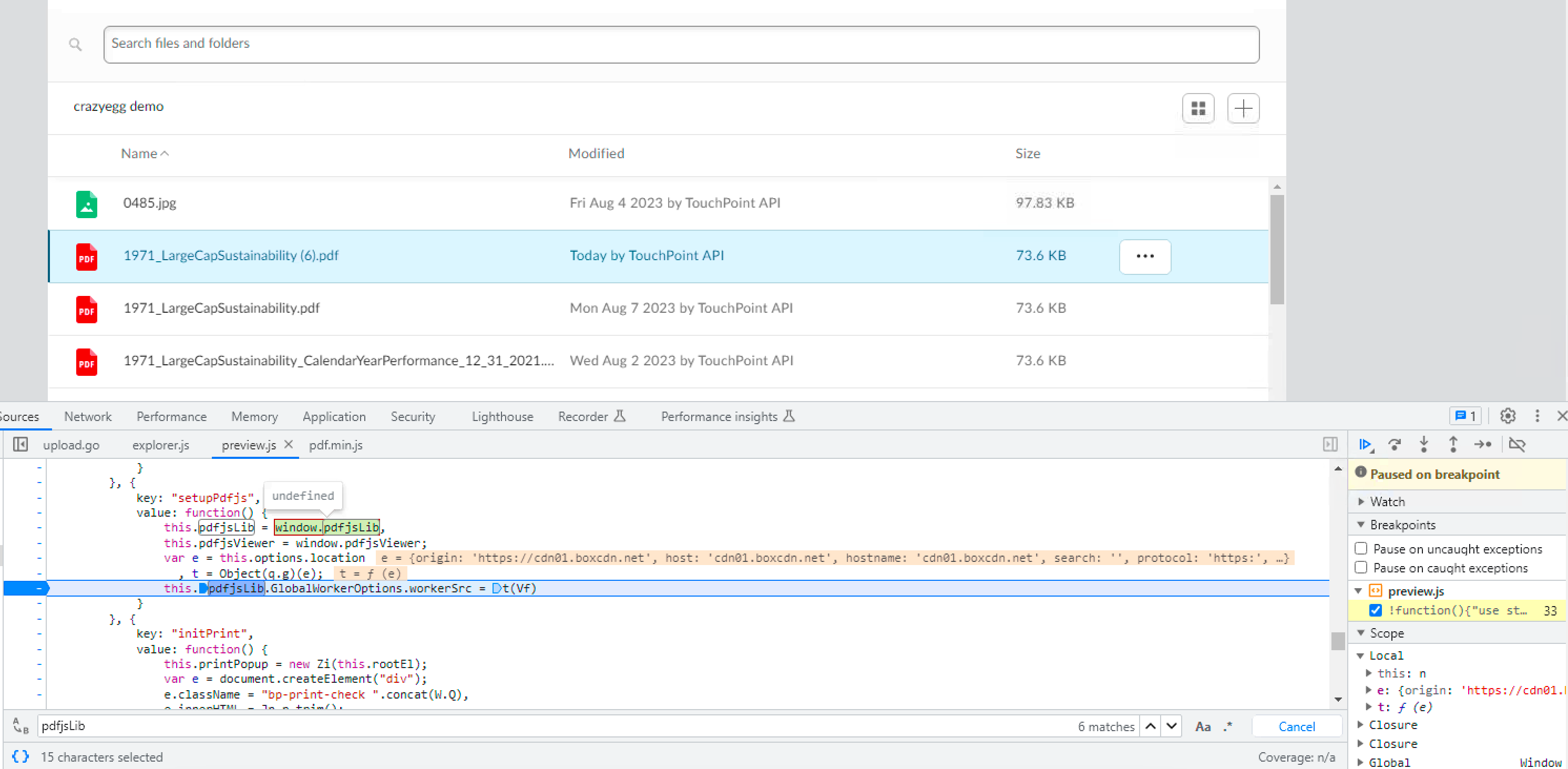The width and height of the screenshot is (1568, 769).
Task: Open the 0485.jpg file name
Action: coord(150,203)
